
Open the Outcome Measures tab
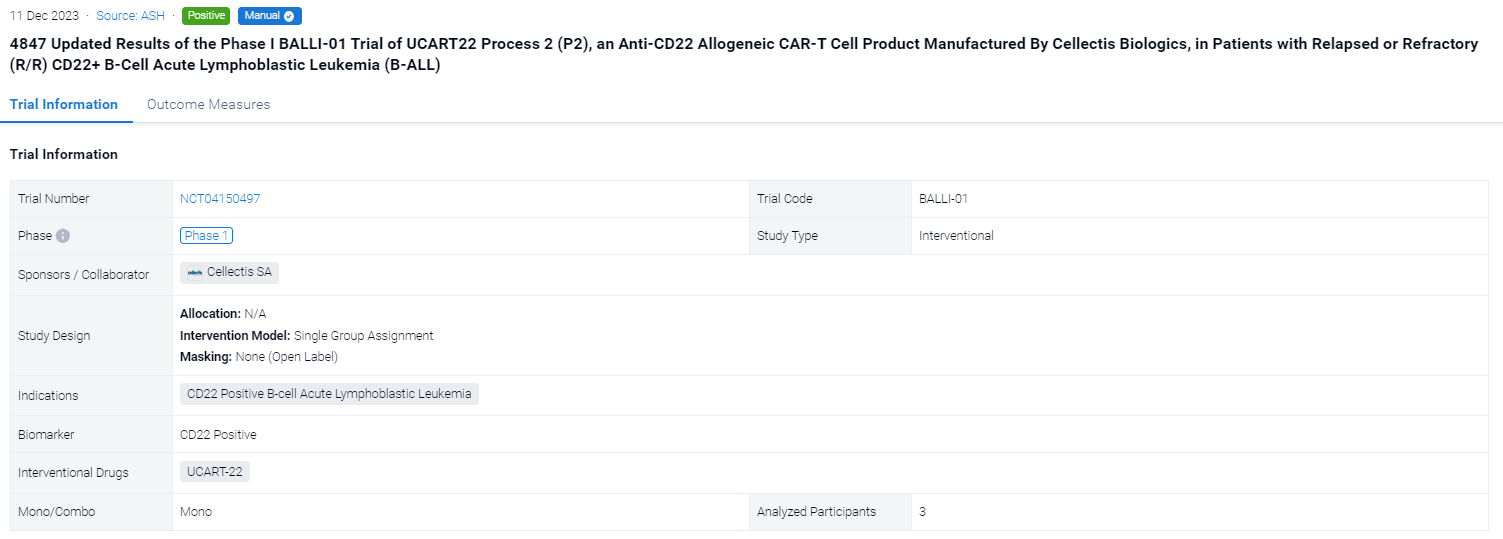208,104
